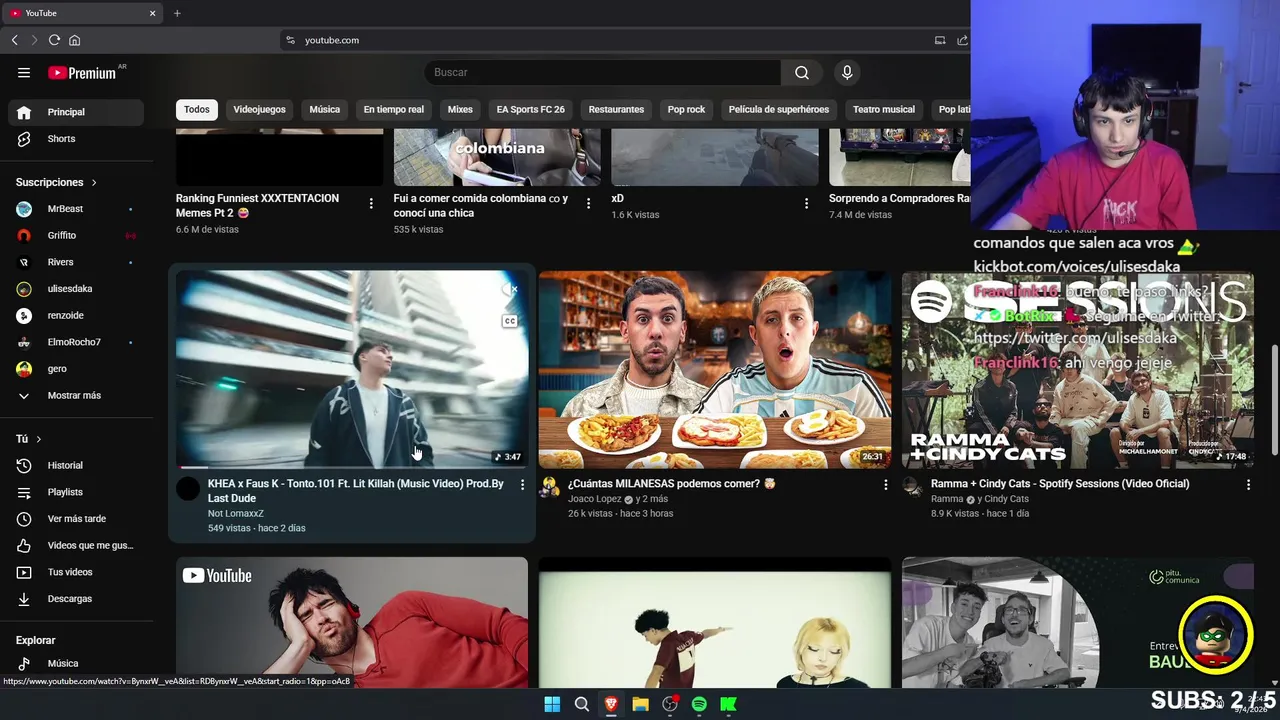
Task: Start voice search with the microphone icon
Action: pos(847,72)
